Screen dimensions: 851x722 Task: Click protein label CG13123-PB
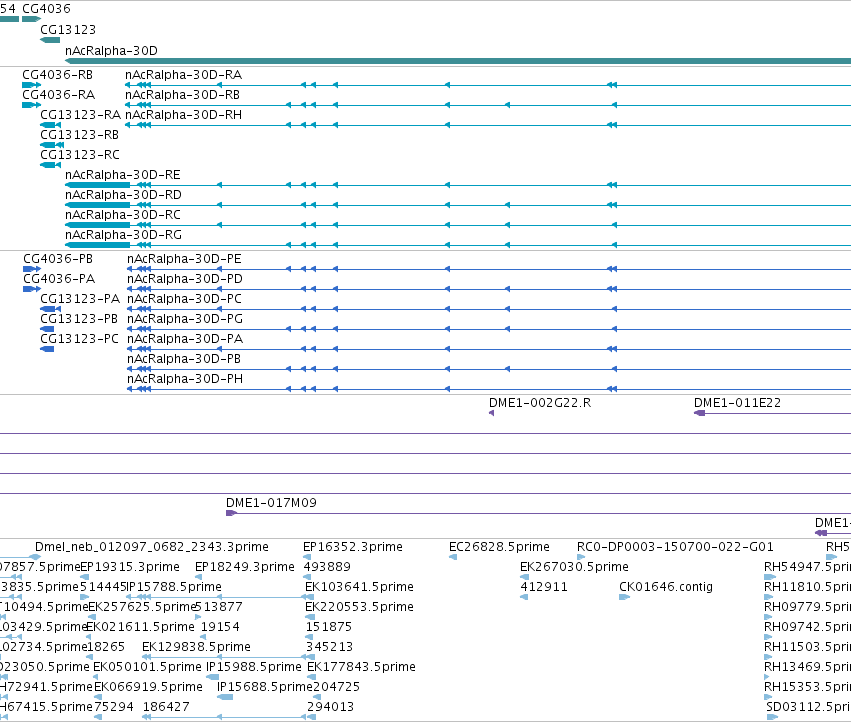click(79, 319)
